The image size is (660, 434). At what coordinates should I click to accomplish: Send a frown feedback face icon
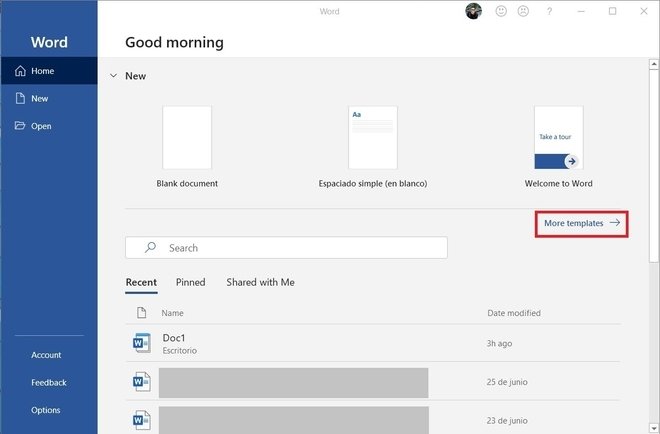coord(523,11)
